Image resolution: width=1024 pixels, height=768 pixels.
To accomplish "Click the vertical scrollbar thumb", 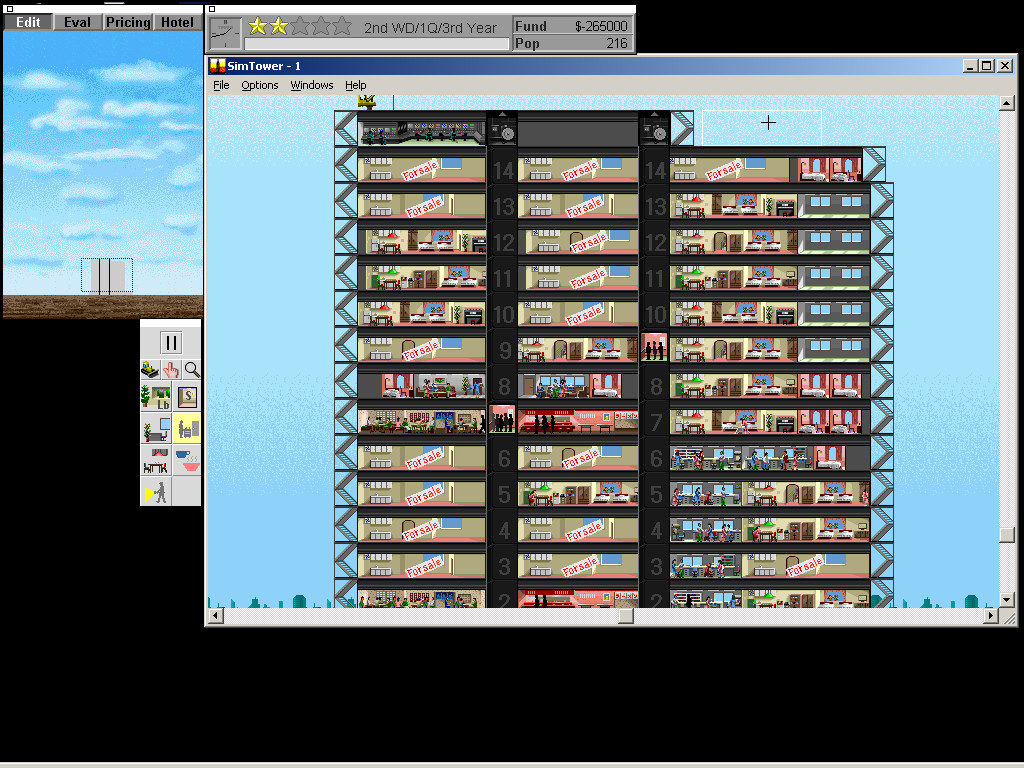I will tap(1006, 534).
